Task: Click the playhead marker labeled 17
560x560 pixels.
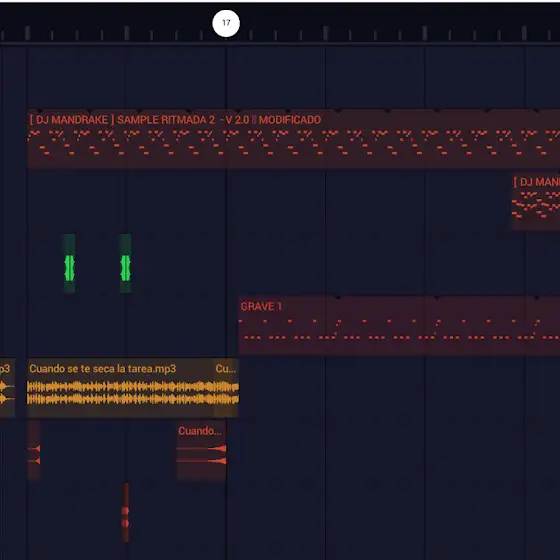Action: click(226, 23)
